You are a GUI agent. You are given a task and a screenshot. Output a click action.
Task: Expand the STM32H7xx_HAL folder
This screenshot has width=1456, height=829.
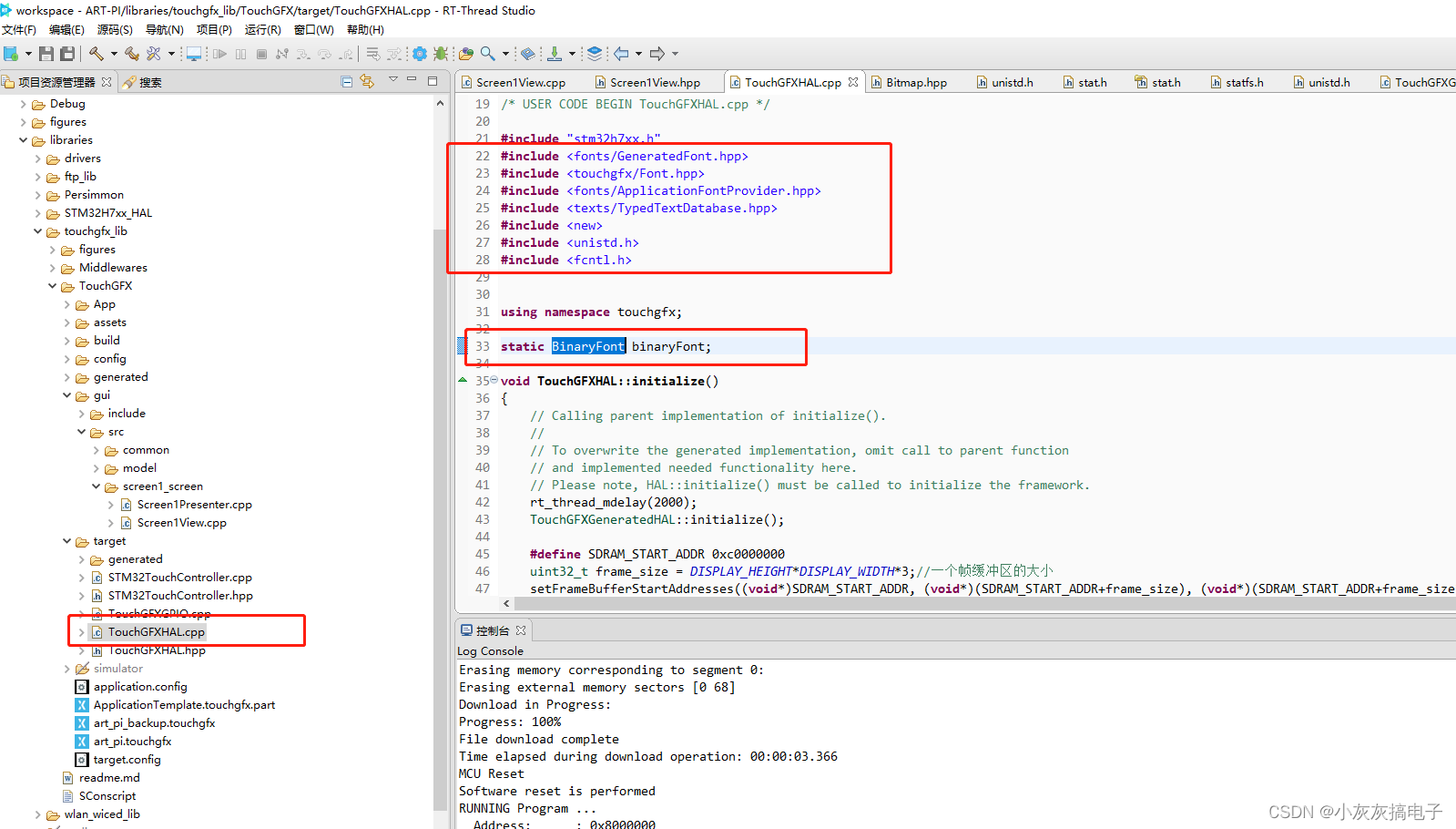point(38,213)
